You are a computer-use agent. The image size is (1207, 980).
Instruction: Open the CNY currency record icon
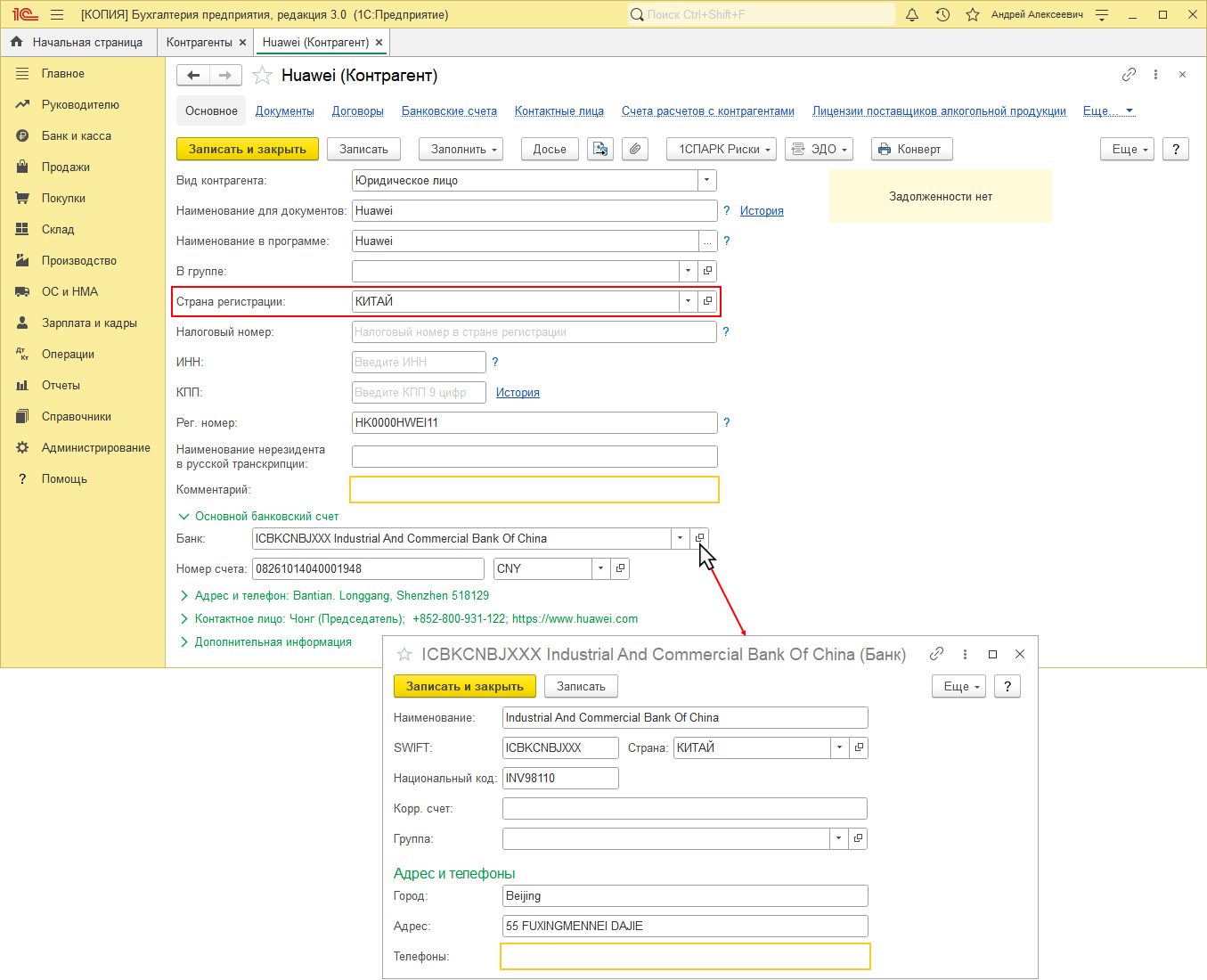click(x=620, y=568)
